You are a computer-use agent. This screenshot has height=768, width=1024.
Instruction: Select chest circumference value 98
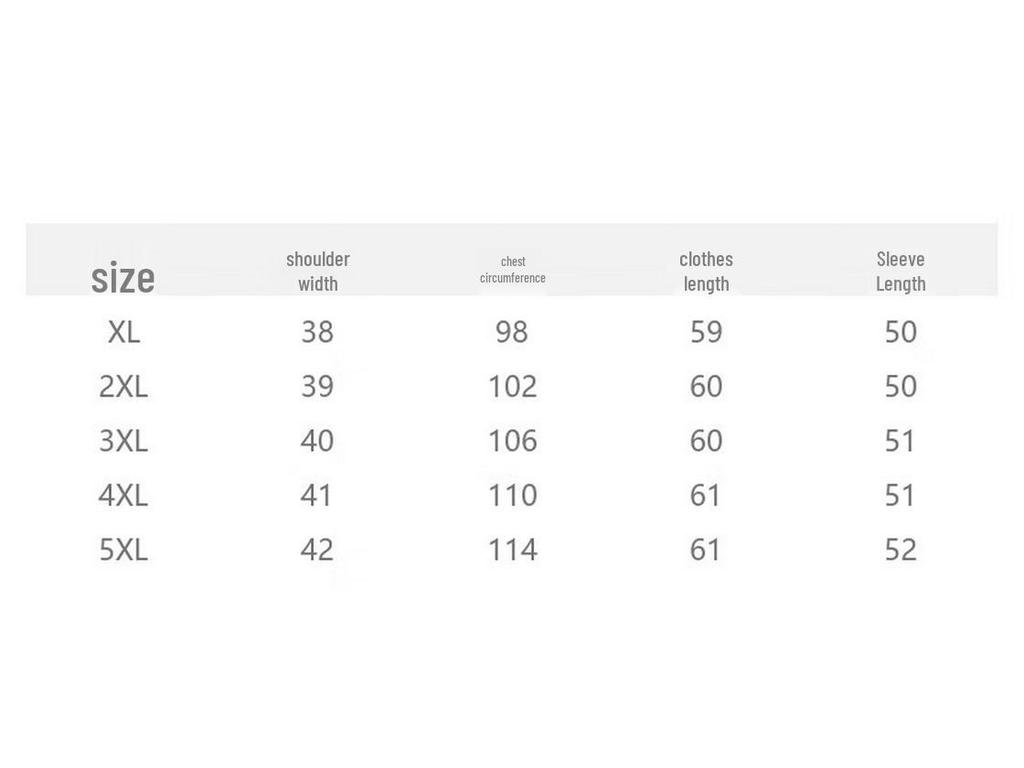[512, 332]
